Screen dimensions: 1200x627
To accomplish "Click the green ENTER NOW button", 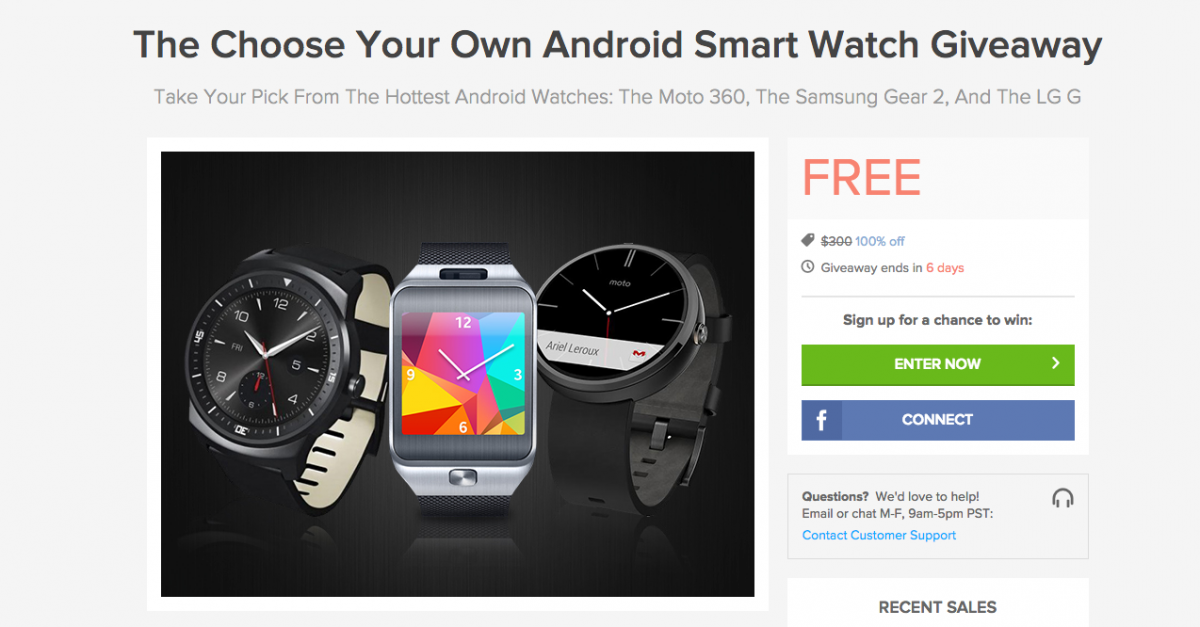I will pyautogui.click(x=938, y=364).
